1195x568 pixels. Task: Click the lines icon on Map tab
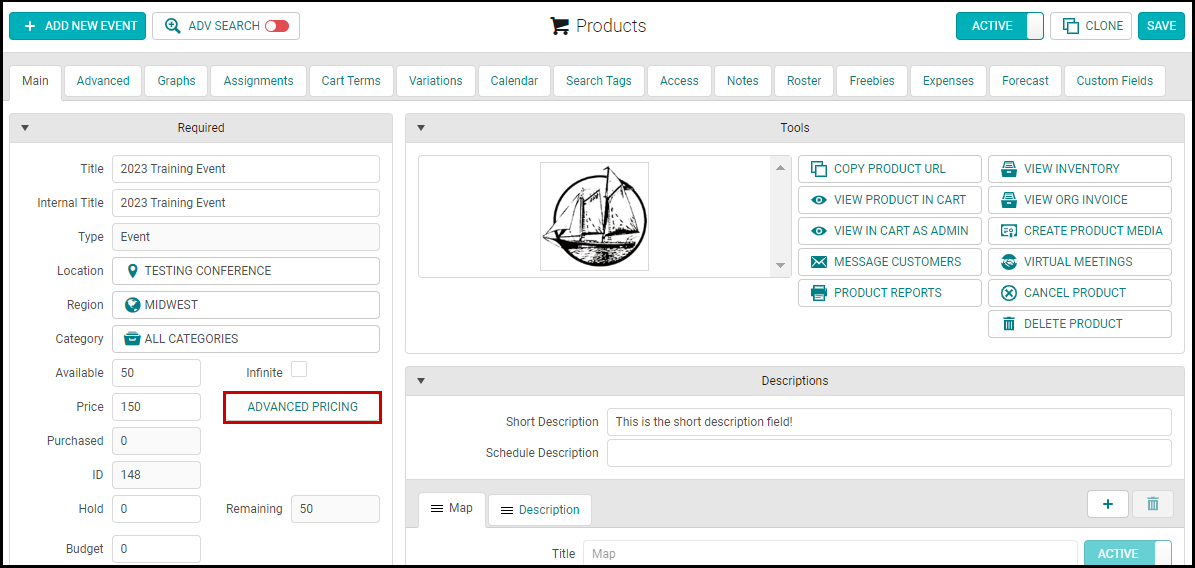(437, 508)
